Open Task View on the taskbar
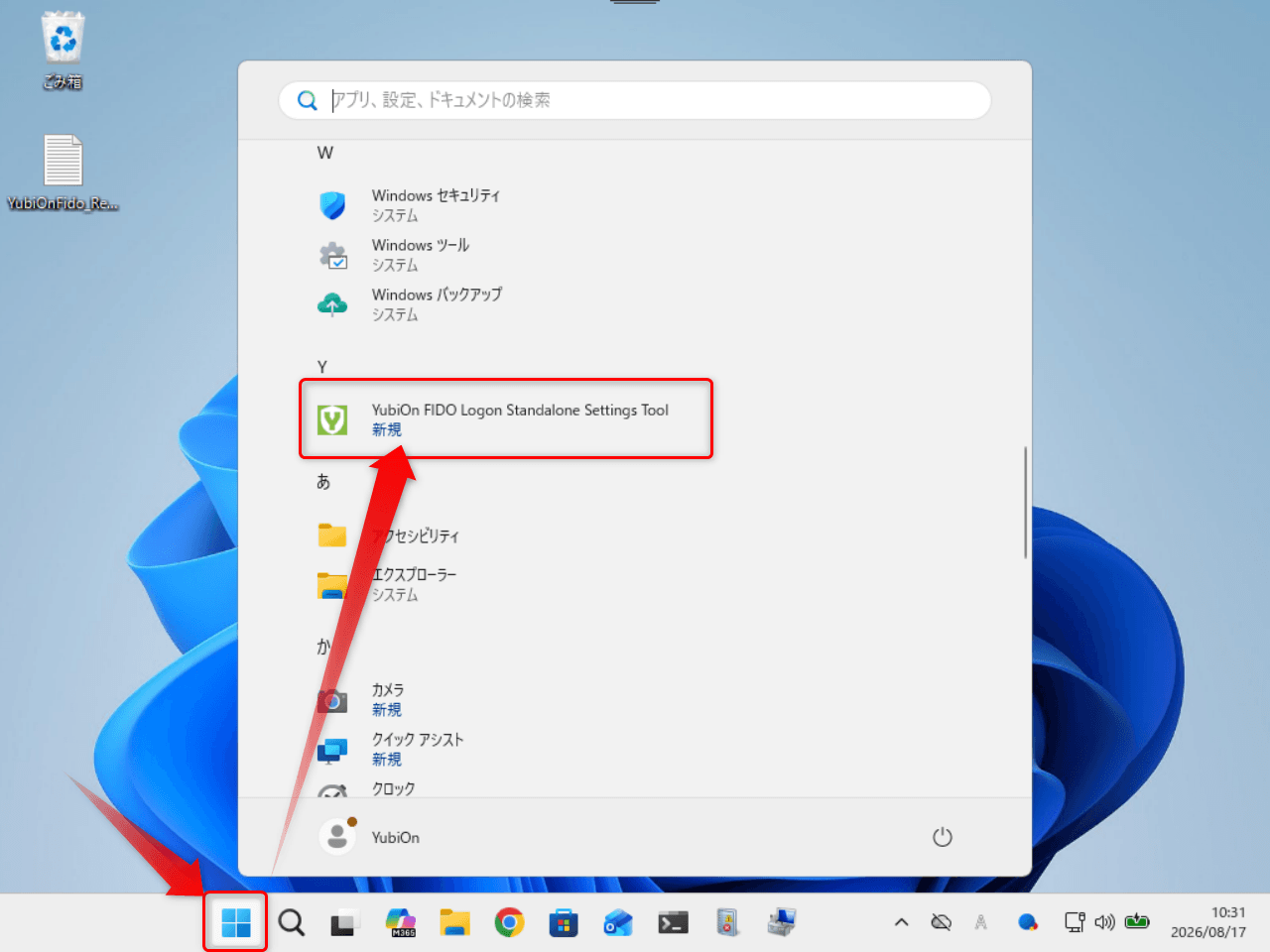 [344, 923]
